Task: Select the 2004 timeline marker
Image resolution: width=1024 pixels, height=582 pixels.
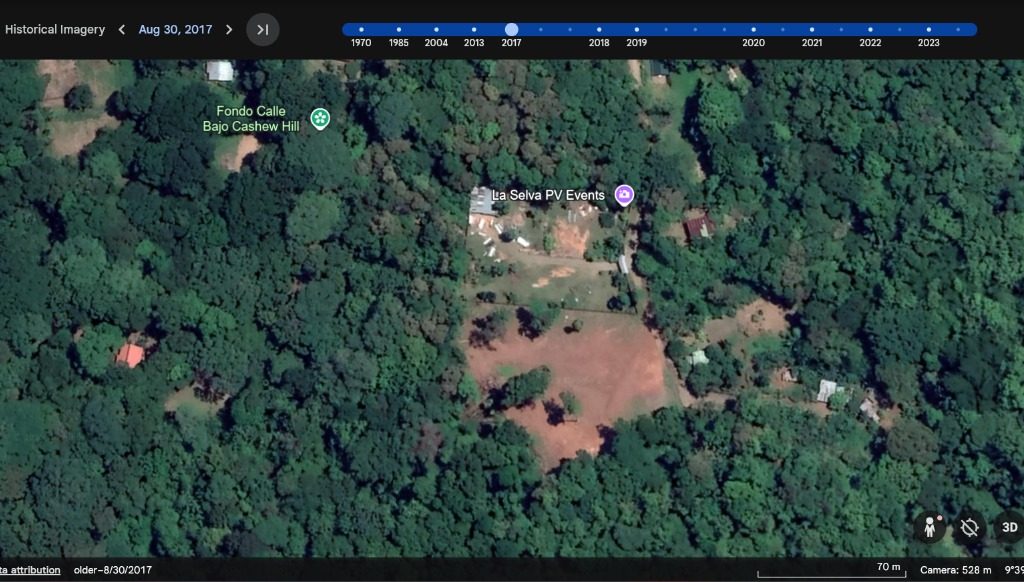Action: click(x=436, y=30)
